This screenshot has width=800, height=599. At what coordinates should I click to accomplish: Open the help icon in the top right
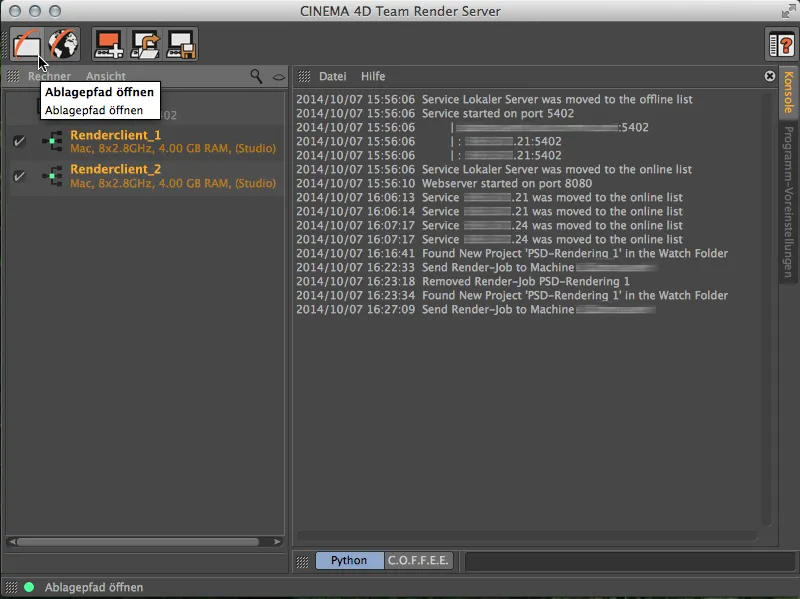pyautogui.click(x=773, y=43)
